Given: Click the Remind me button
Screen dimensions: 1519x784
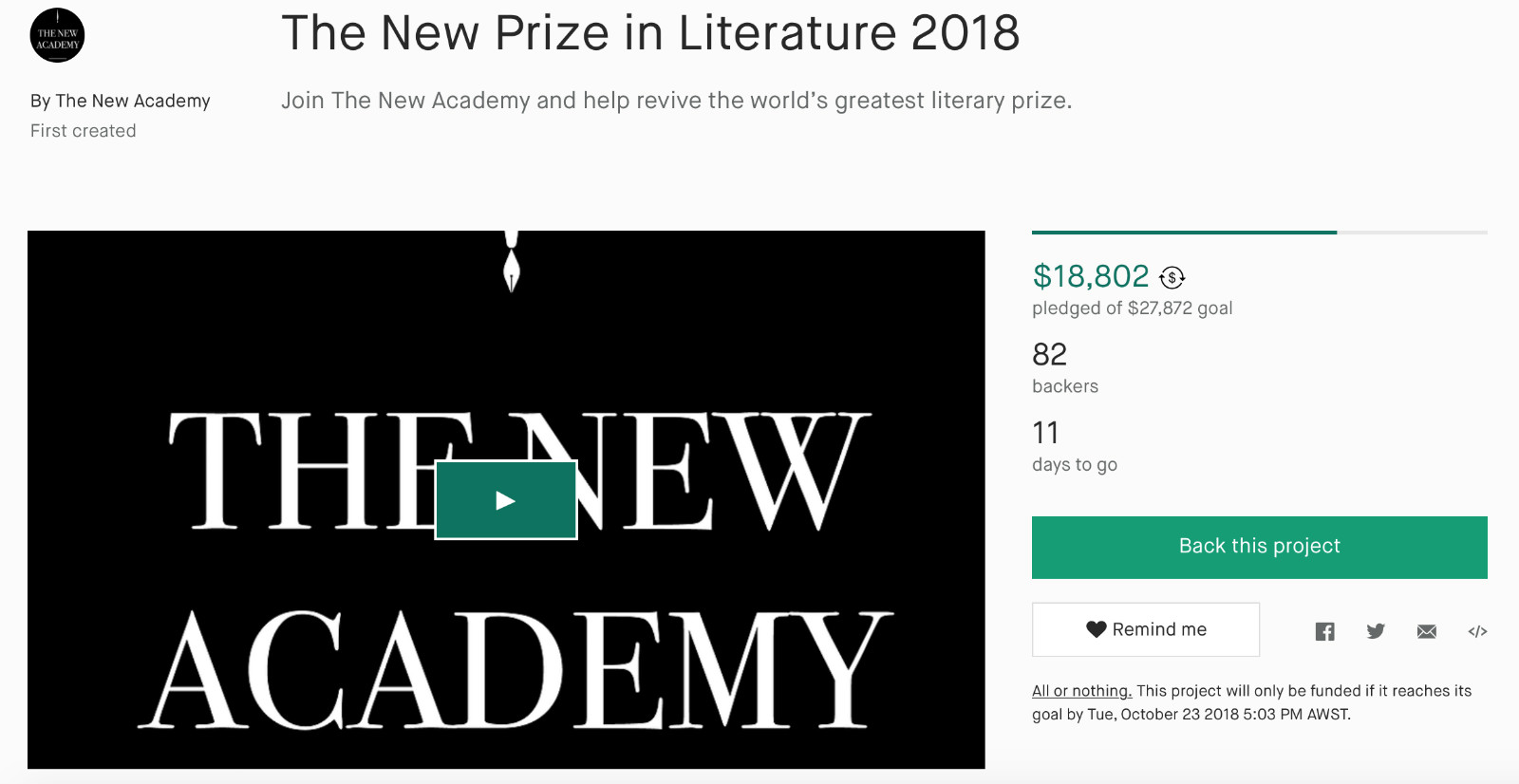Looking at the screenshot, I should coord(1146,629).
